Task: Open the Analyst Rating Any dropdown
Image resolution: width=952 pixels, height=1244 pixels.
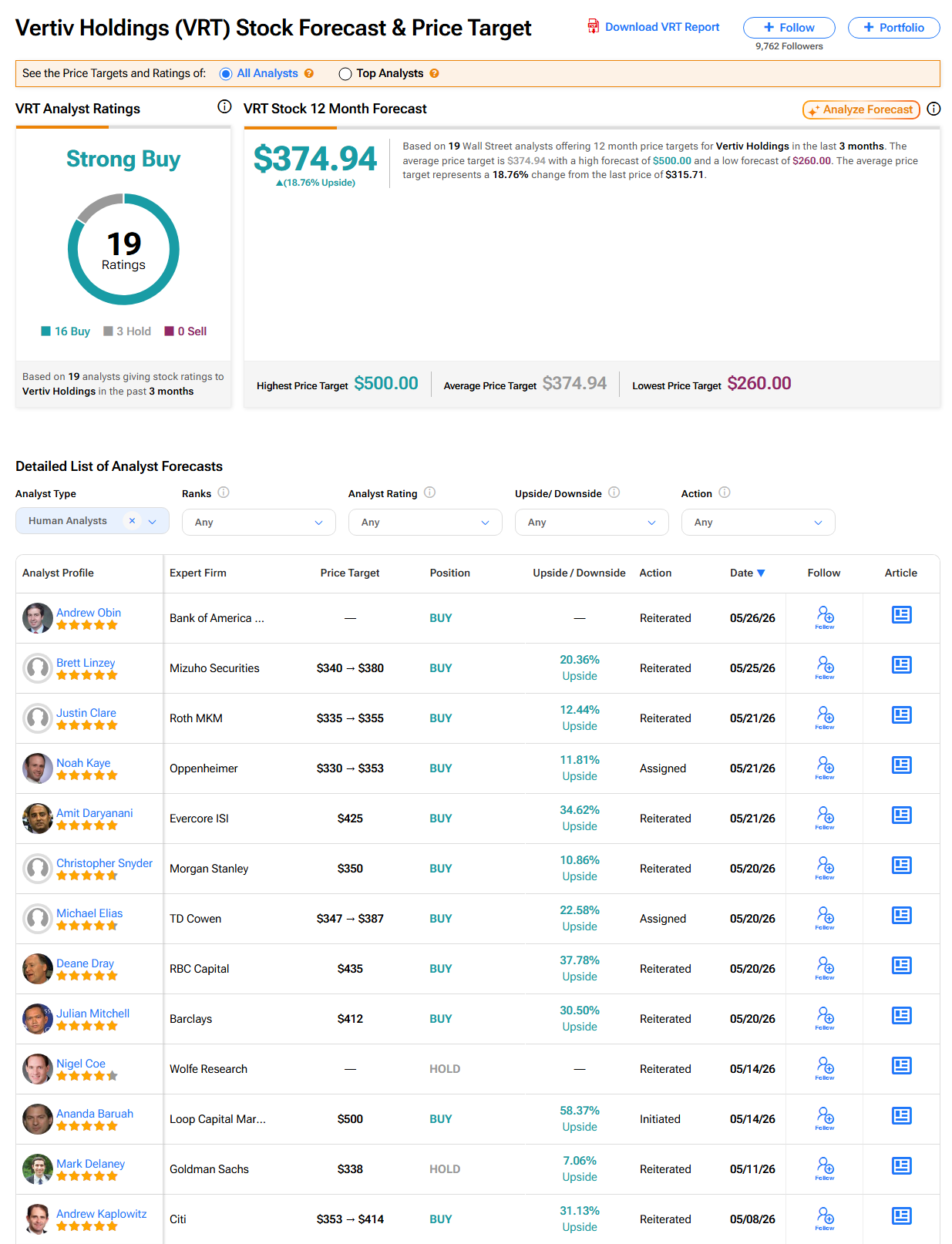Action: click(426, 522)
